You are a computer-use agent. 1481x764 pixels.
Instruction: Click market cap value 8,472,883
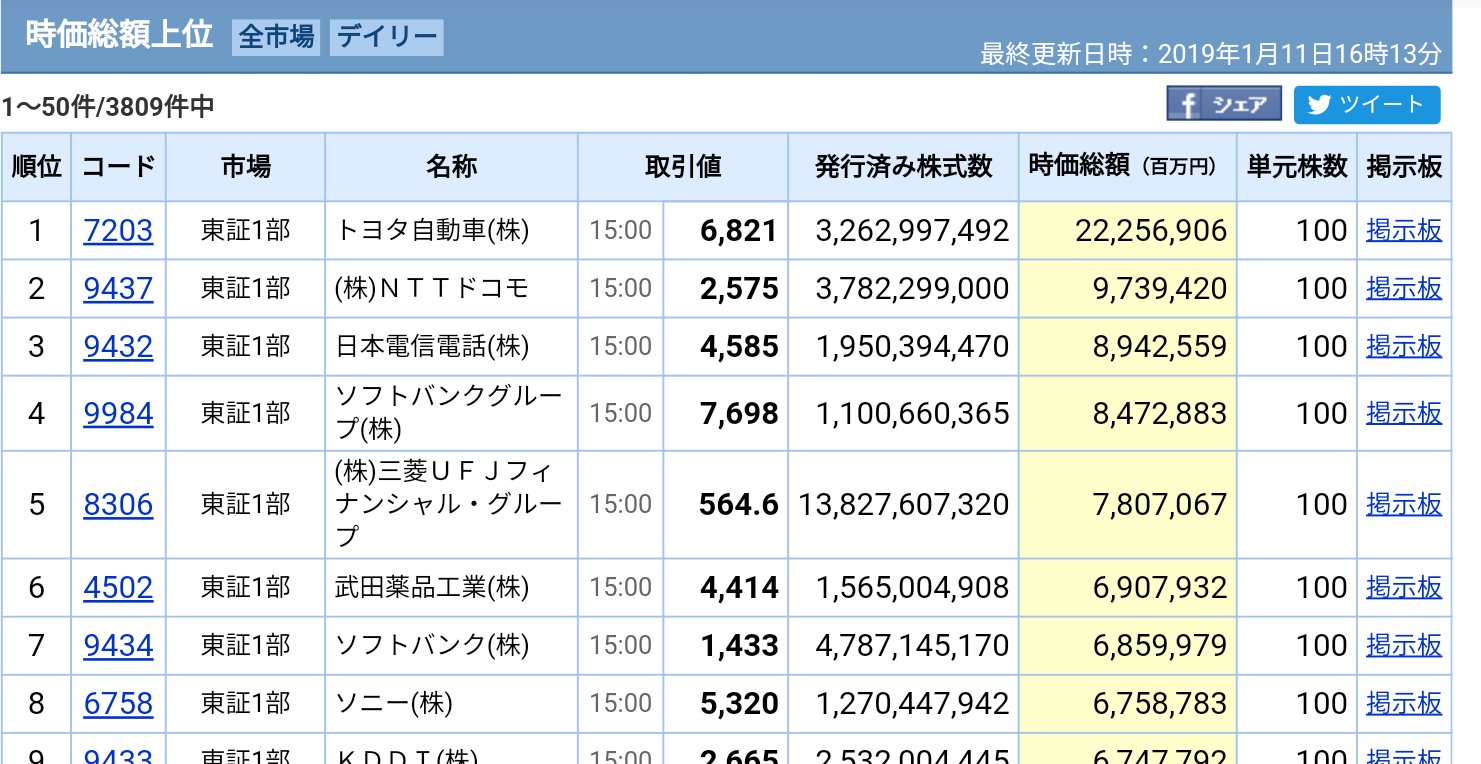coord(1160,413)
